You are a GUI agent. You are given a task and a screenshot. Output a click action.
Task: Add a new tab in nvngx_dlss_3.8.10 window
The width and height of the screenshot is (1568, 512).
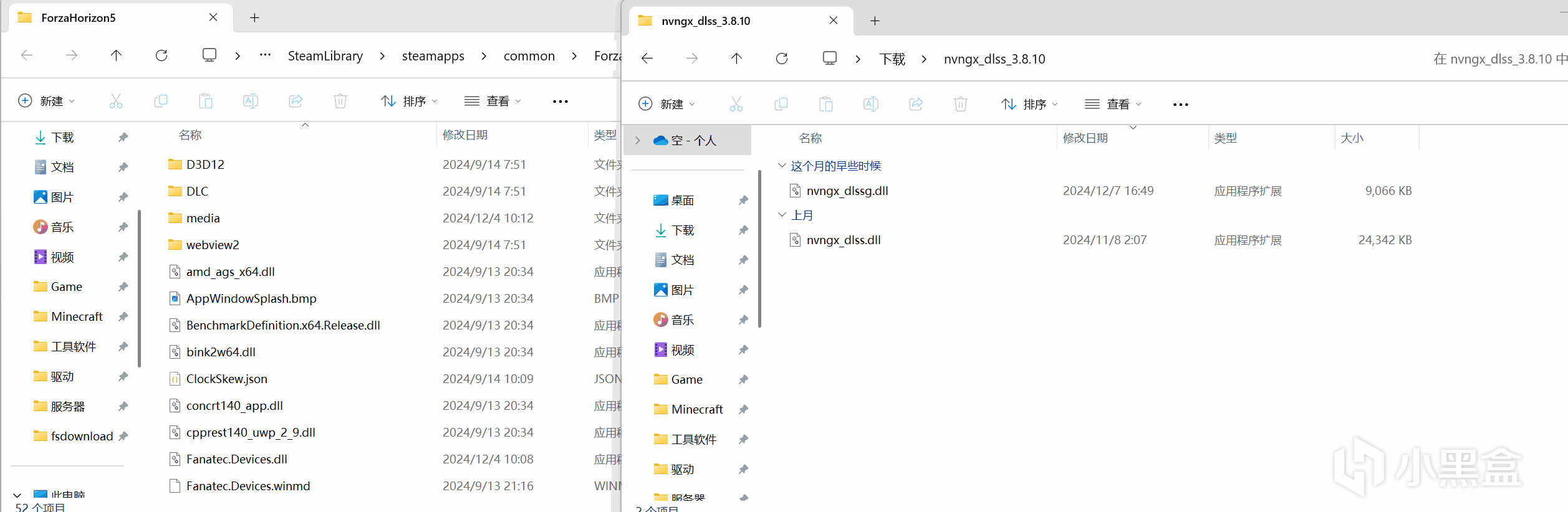pyautogui.click(x=875, y=21)
